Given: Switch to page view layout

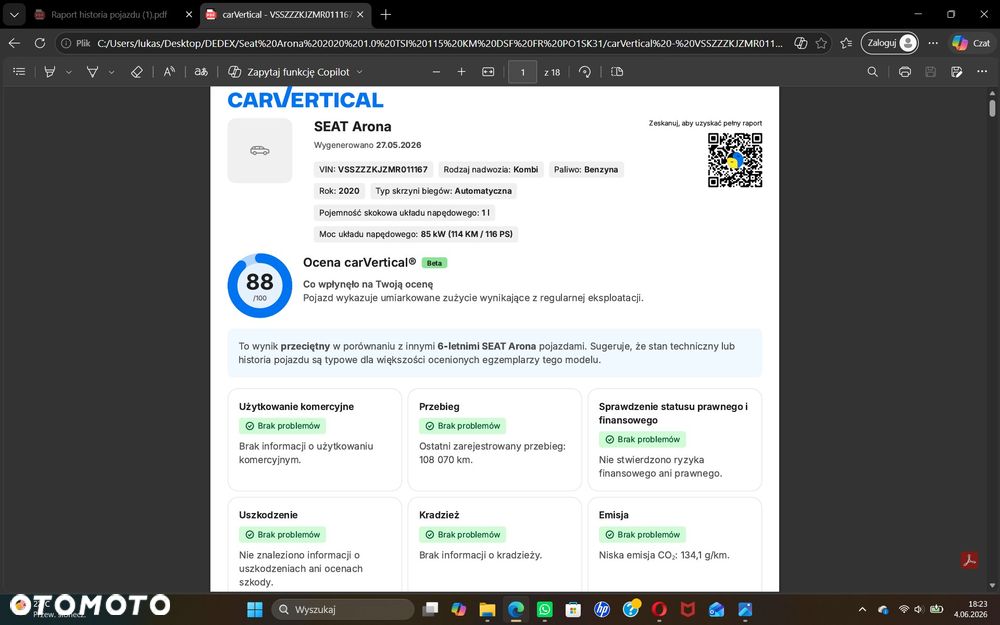Looking at the screenshot, I should [617, 72].
